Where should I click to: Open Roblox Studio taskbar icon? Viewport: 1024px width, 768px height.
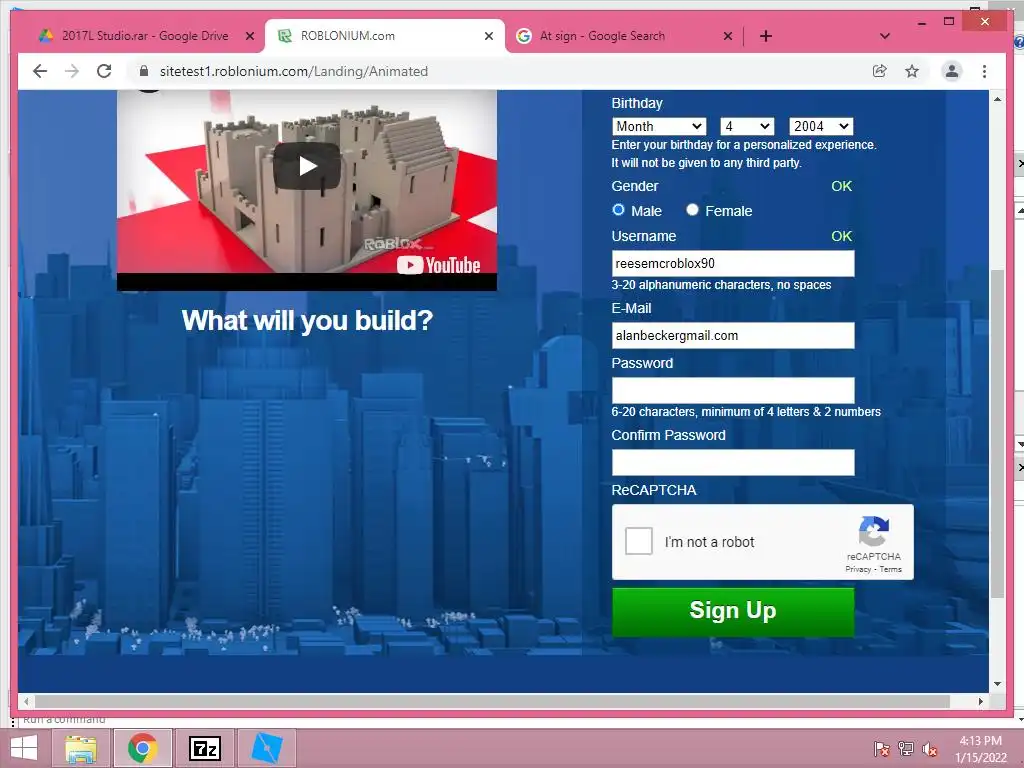tap(266, 748)
